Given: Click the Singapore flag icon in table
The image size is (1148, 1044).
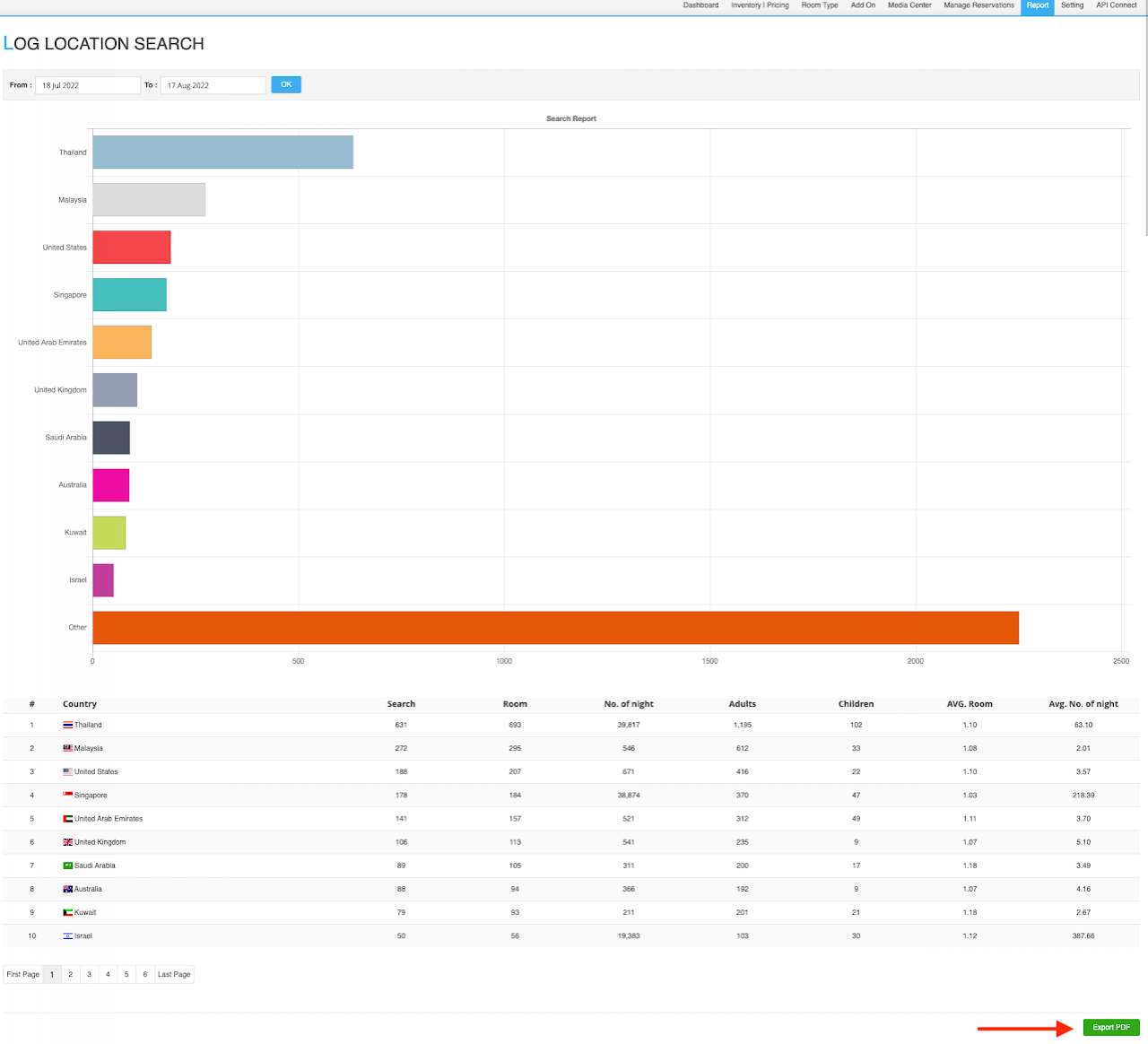Looking at the screenshot, I should click(x=67, y=795).
